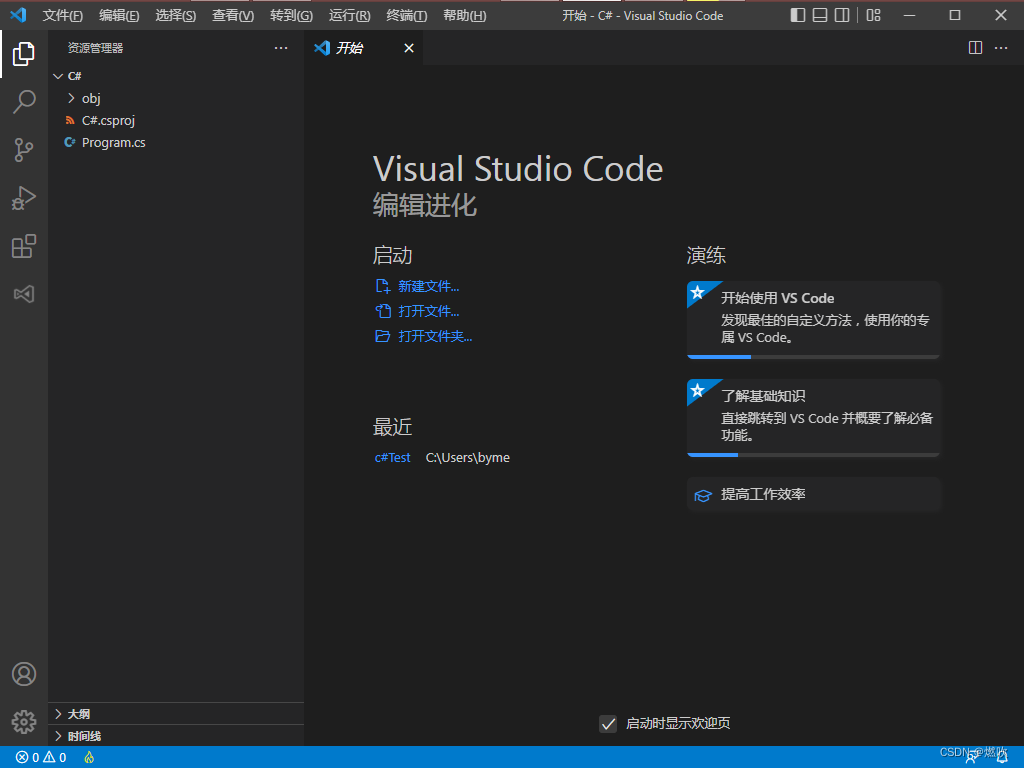Open the Accounts icon in activity bar
The height and width of the screenshot is (768, 1024).
(24, 674)
